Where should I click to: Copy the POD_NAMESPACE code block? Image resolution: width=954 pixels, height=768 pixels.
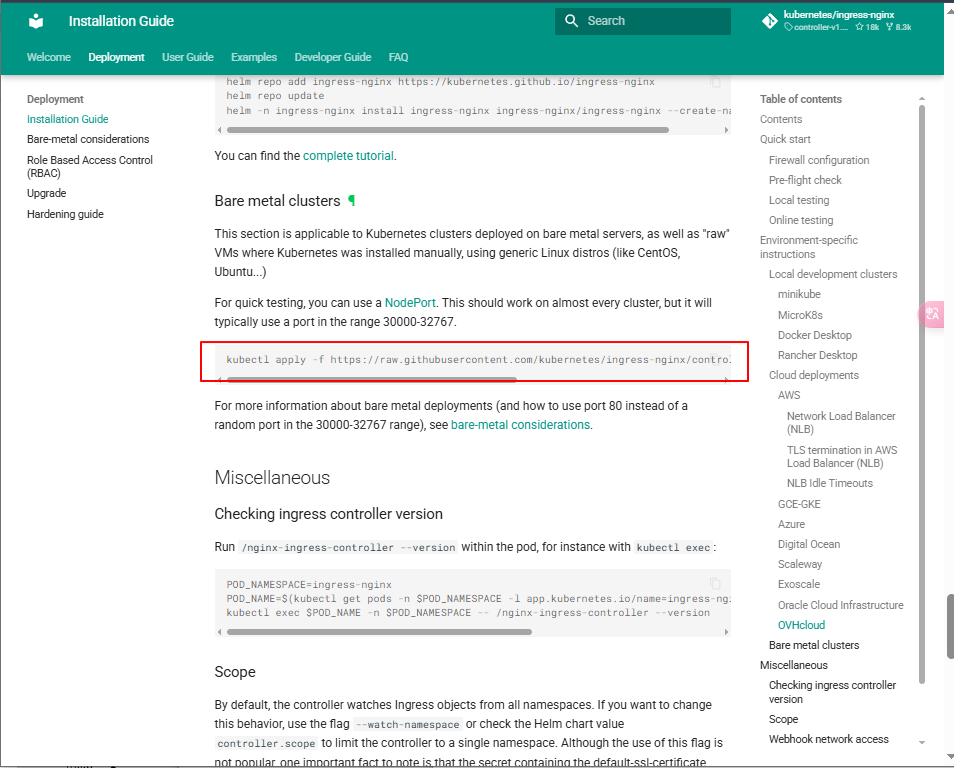(716, 584)
